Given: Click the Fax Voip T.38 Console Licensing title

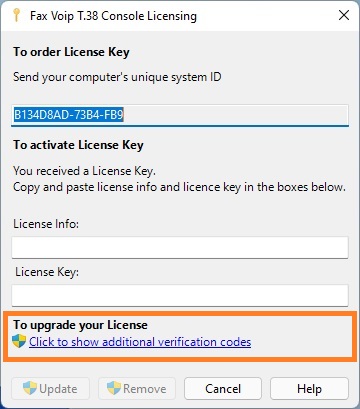Looking at the screenshot, I should (113, 16).
